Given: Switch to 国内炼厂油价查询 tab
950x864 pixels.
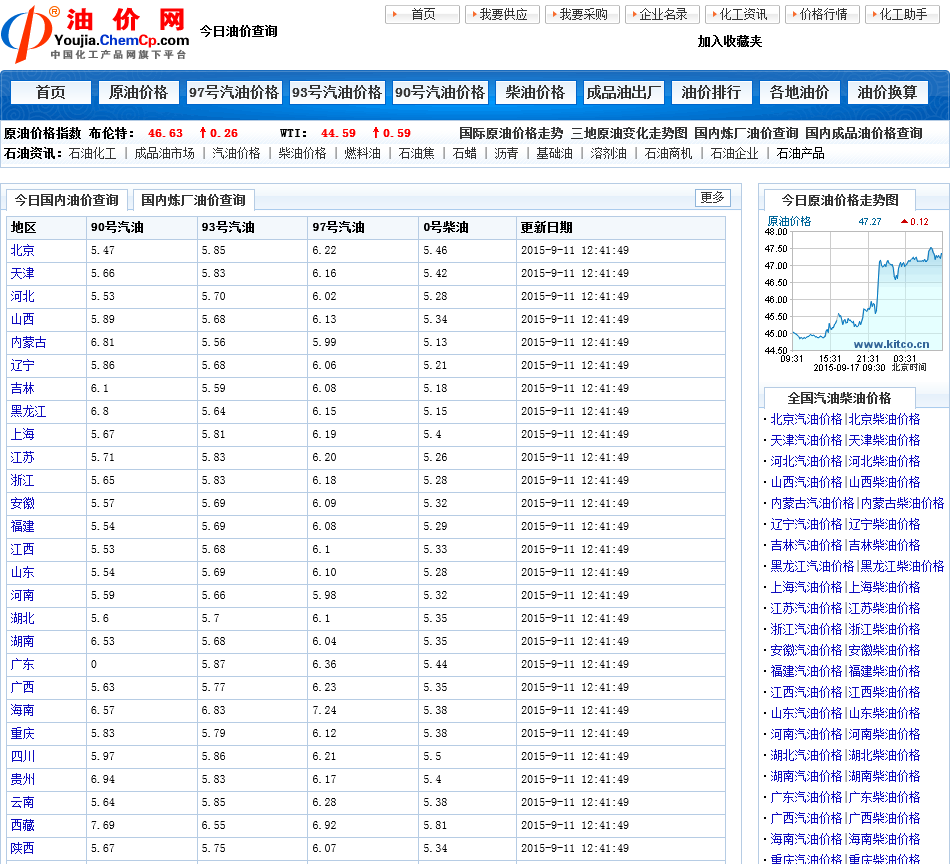Looking at the screenshot, I should click(193, 200).
